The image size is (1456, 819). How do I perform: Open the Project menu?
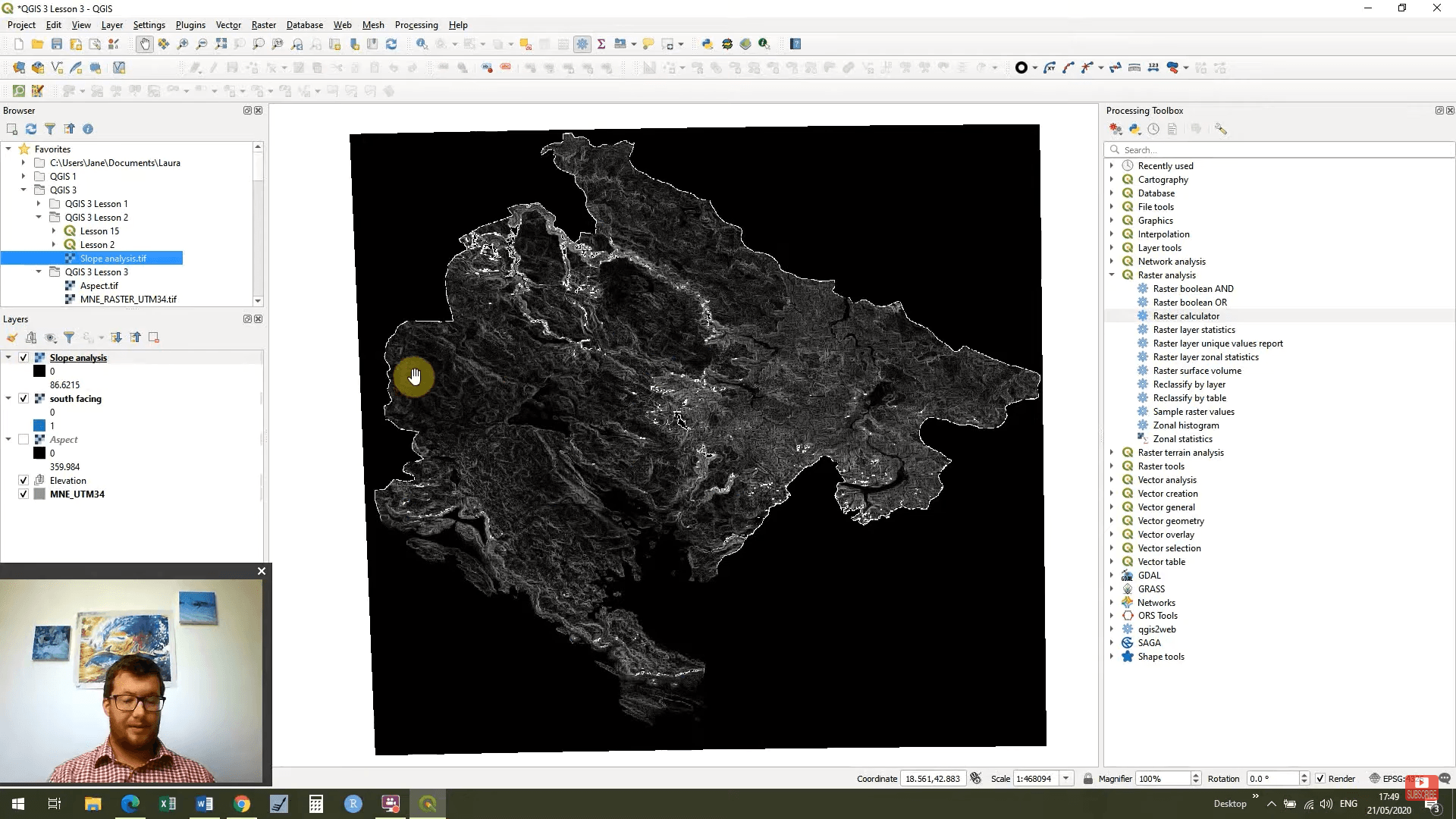[21, 25]
